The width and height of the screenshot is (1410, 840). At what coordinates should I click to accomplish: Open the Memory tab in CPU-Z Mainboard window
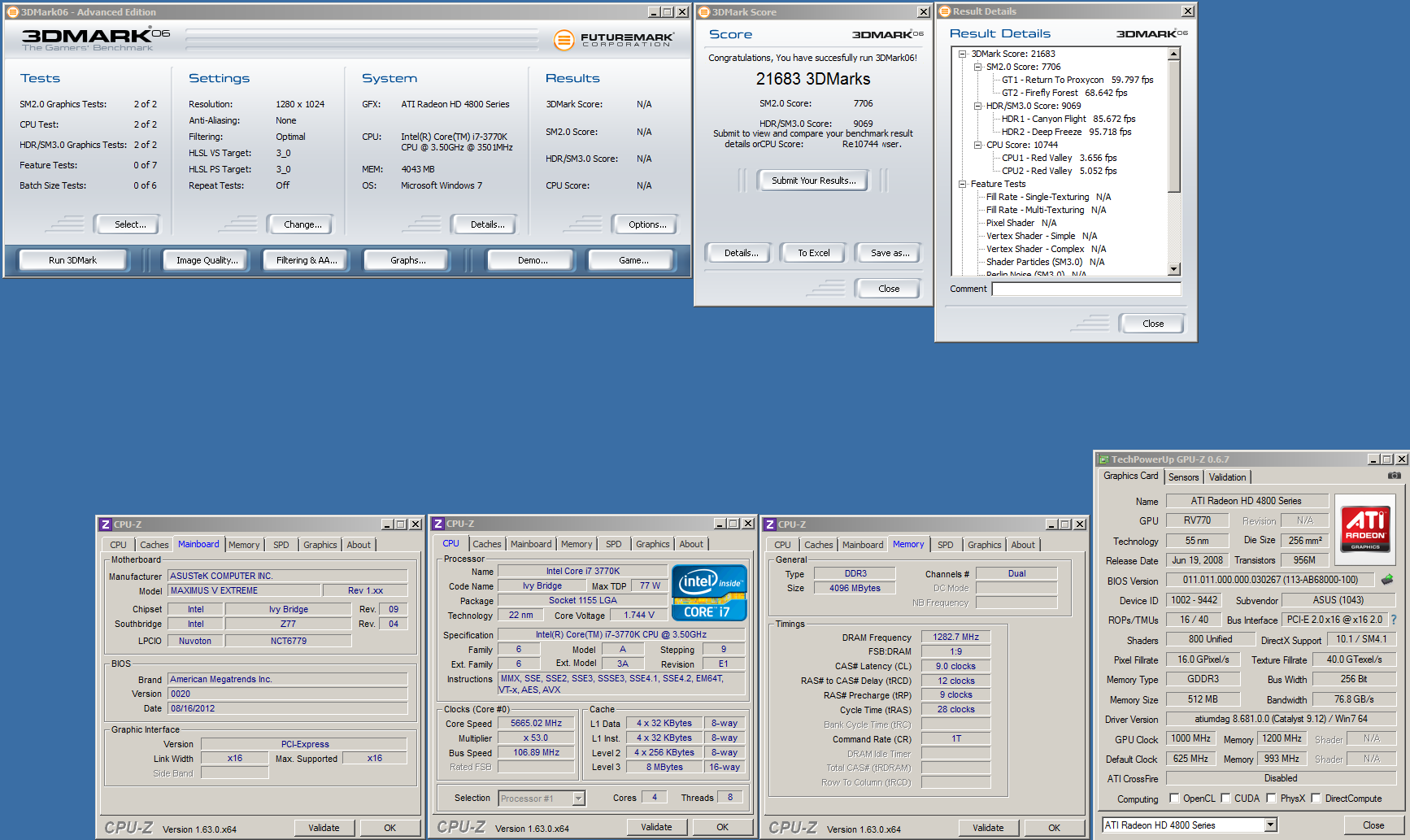244,545
